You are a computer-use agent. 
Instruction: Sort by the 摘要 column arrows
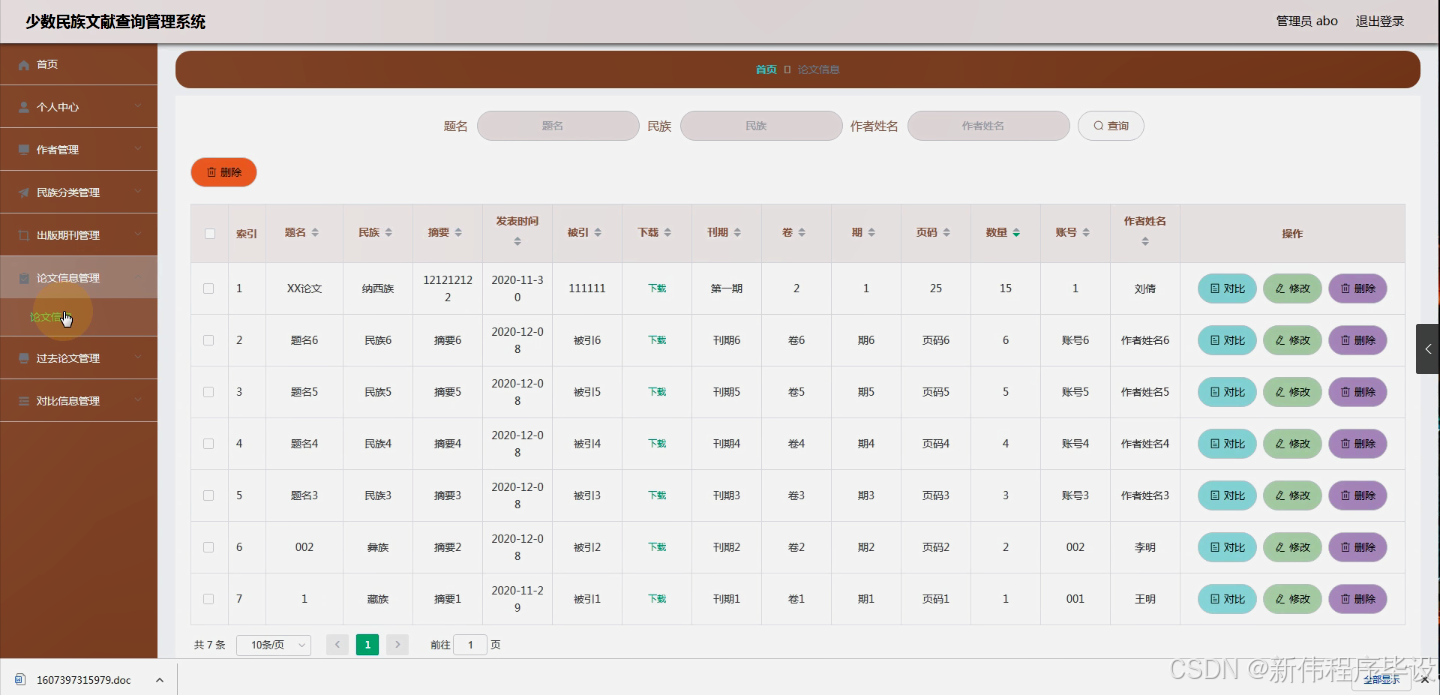(458, 233)
